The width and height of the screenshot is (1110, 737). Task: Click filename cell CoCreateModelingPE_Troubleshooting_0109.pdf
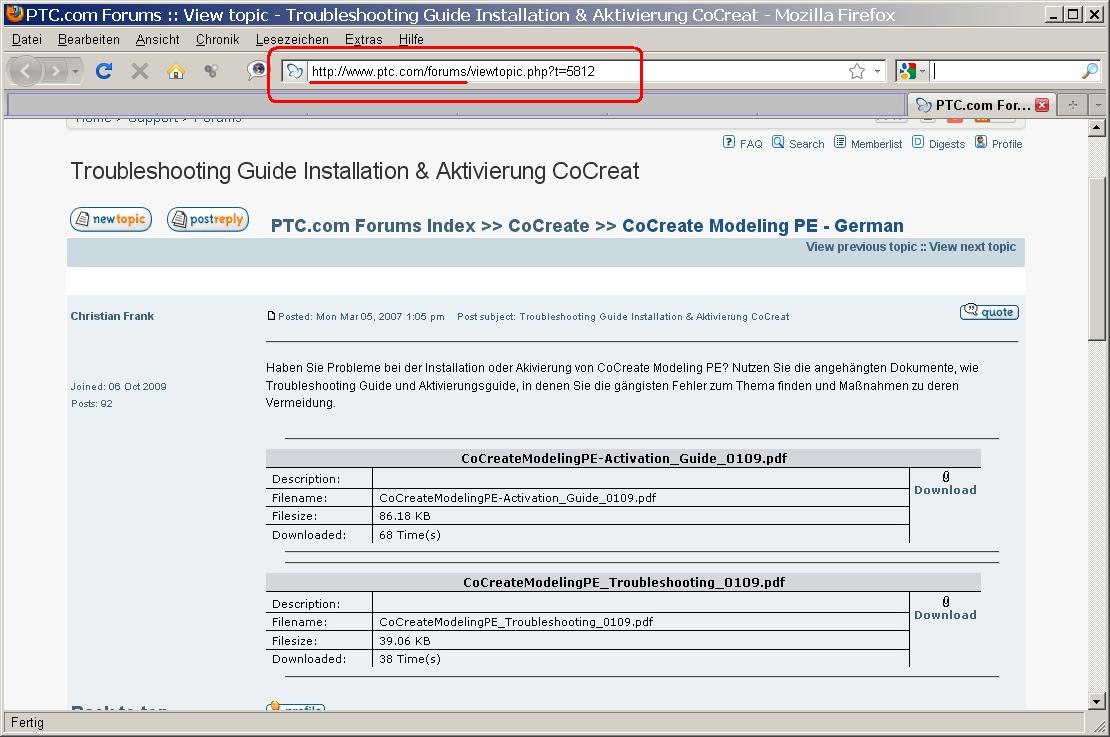tap(641, 622)
